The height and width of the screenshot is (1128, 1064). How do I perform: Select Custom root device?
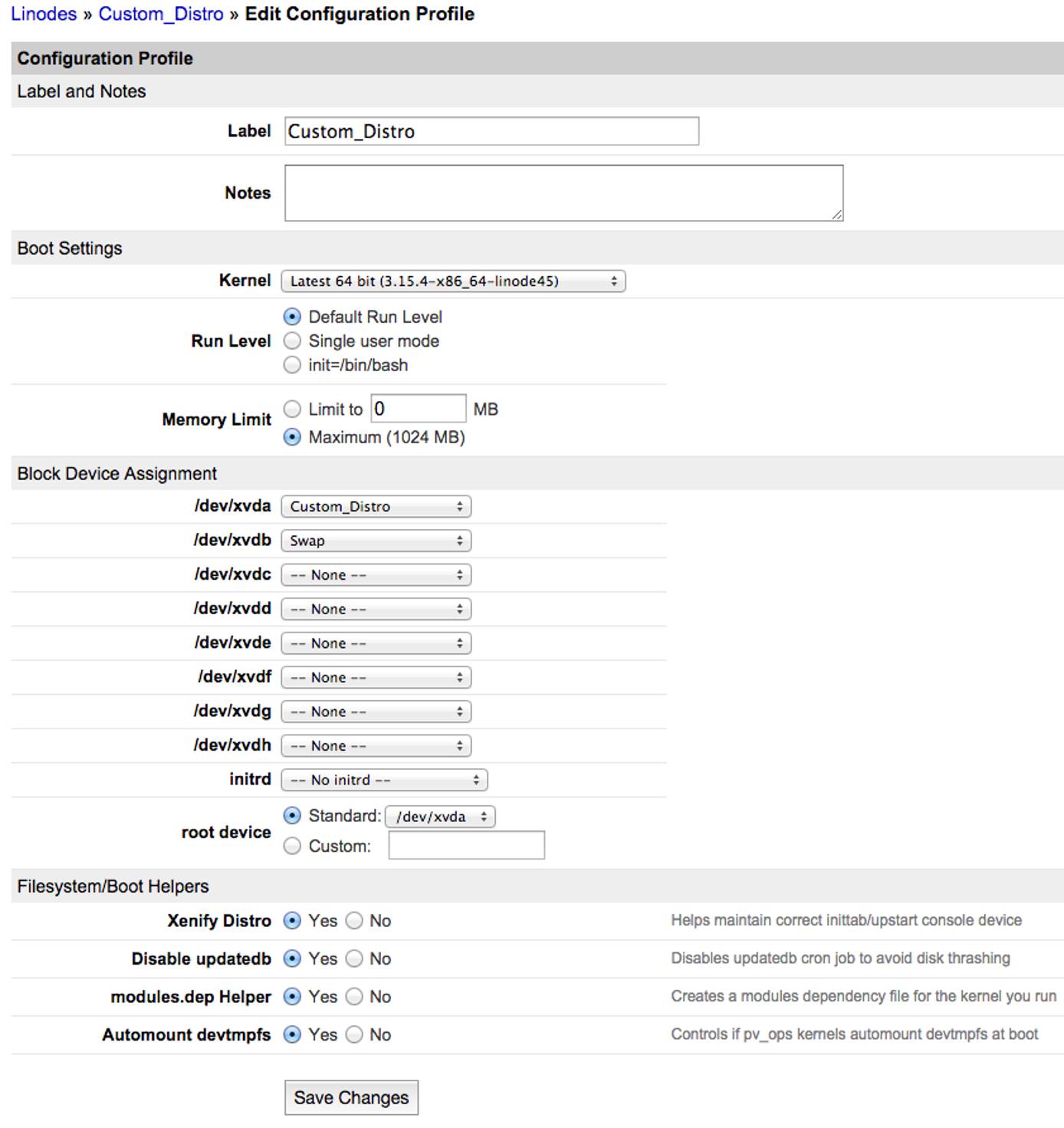coord(292,845)
